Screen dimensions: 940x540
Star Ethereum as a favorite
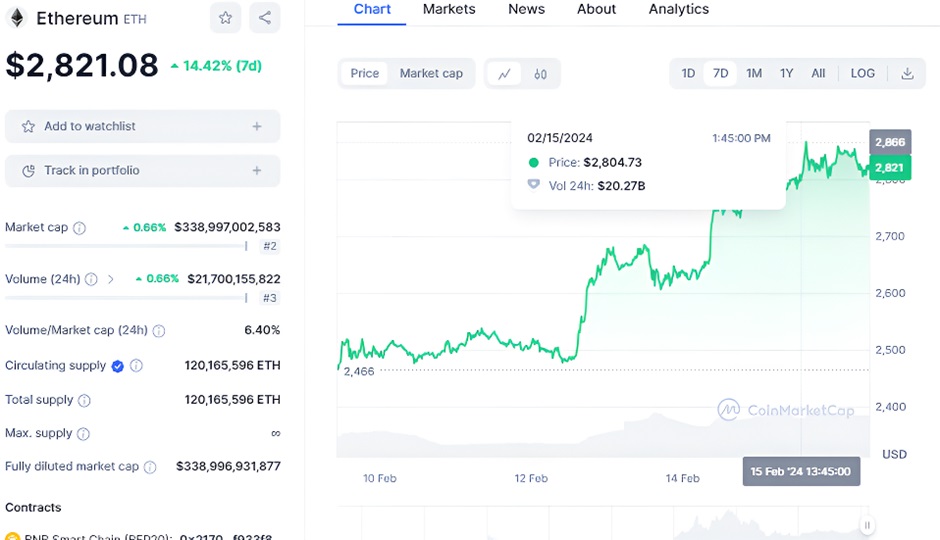(x=225, y=18)
